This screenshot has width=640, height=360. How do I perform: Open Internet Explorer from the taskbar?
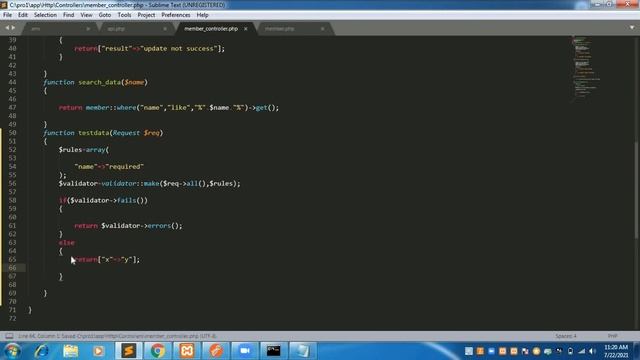coord(41,351)
